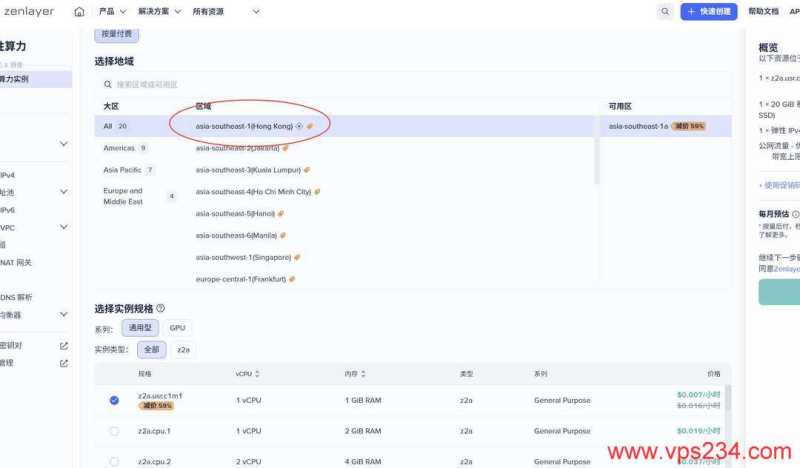The image size is (800, 468).
Task: Go to the console home icon
Action: pyautogui.click(x=79, y=11)
